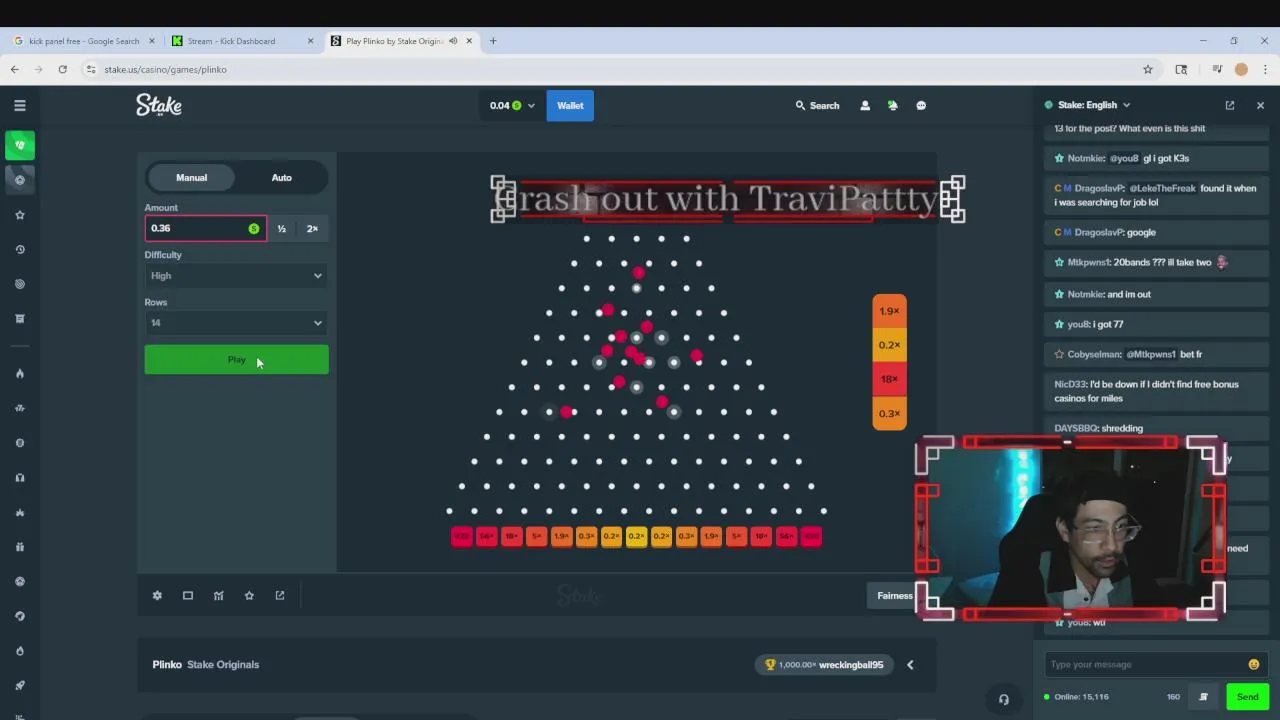
Task: Open the gift box icon in sidebar
Action: coord(19,547)
